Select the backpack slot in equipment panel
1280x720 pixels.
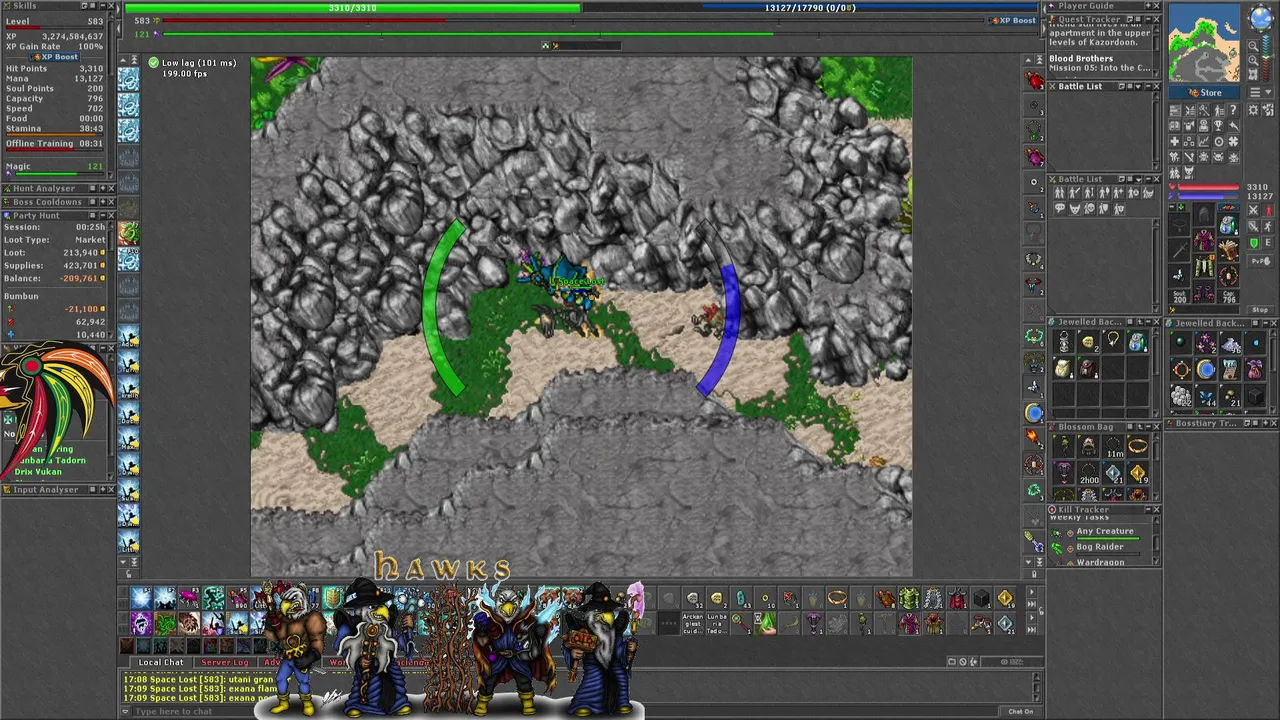tap(1229, 225)
